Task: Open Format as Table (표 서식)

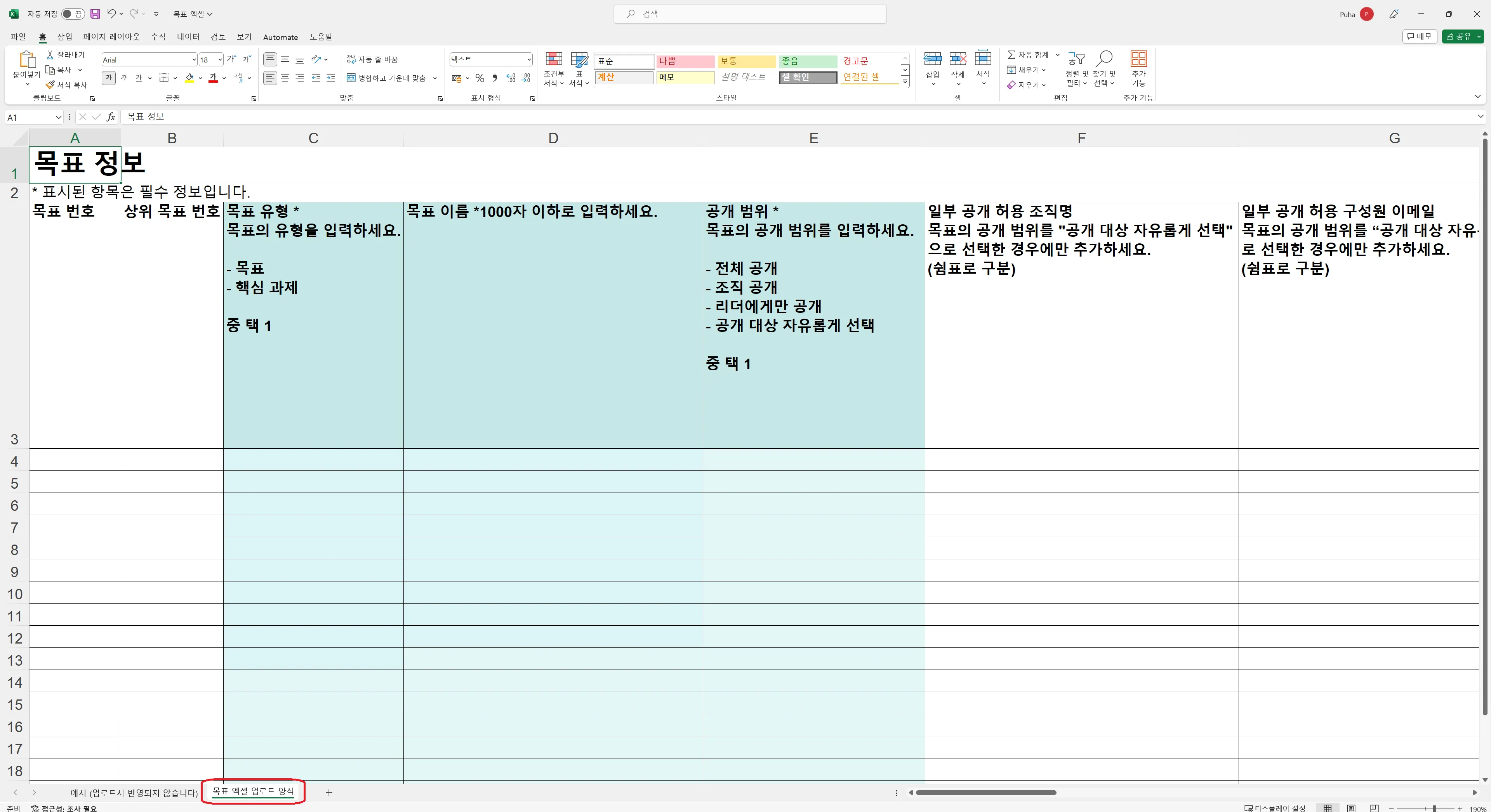Action: tap(579, 69)
